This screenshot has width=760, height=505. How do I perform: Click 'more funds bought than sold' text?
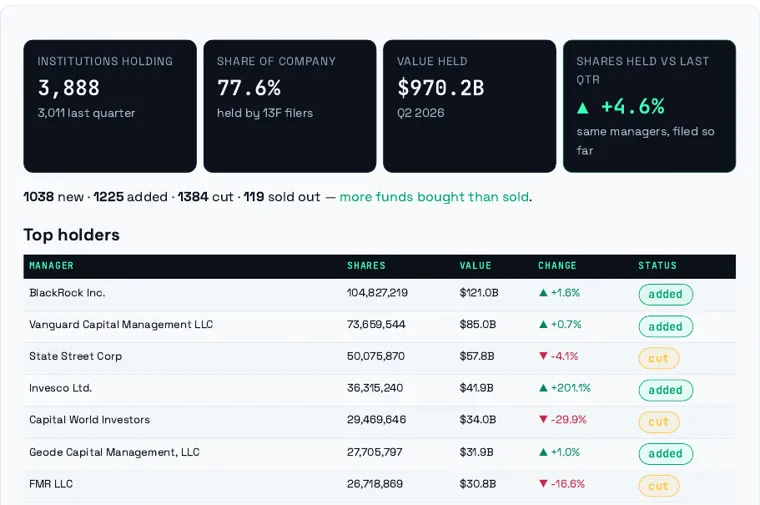point(434,197)
